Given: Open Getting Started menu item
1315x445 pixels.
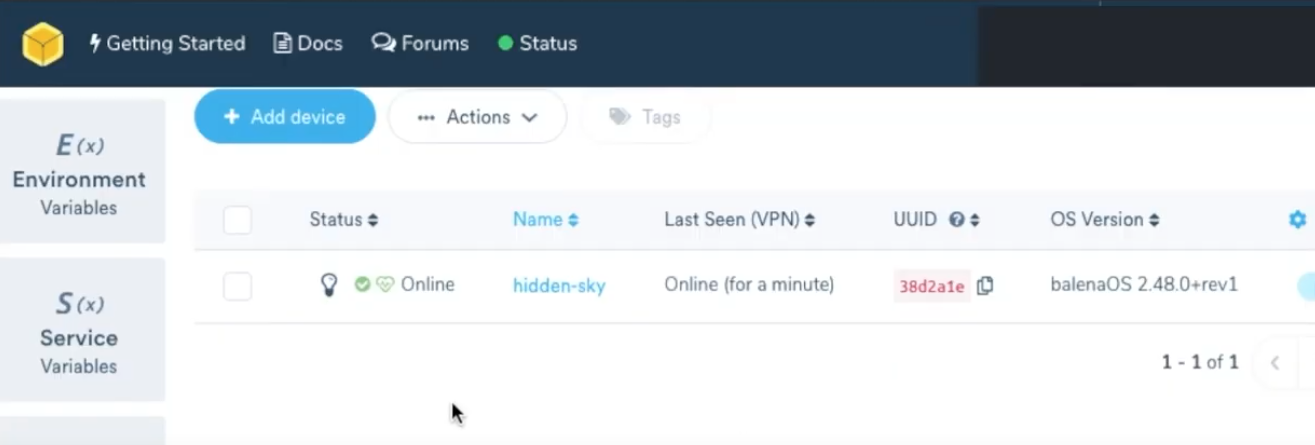Looking at the screenshot, I should pyautogui.click(x=167, y=44).
